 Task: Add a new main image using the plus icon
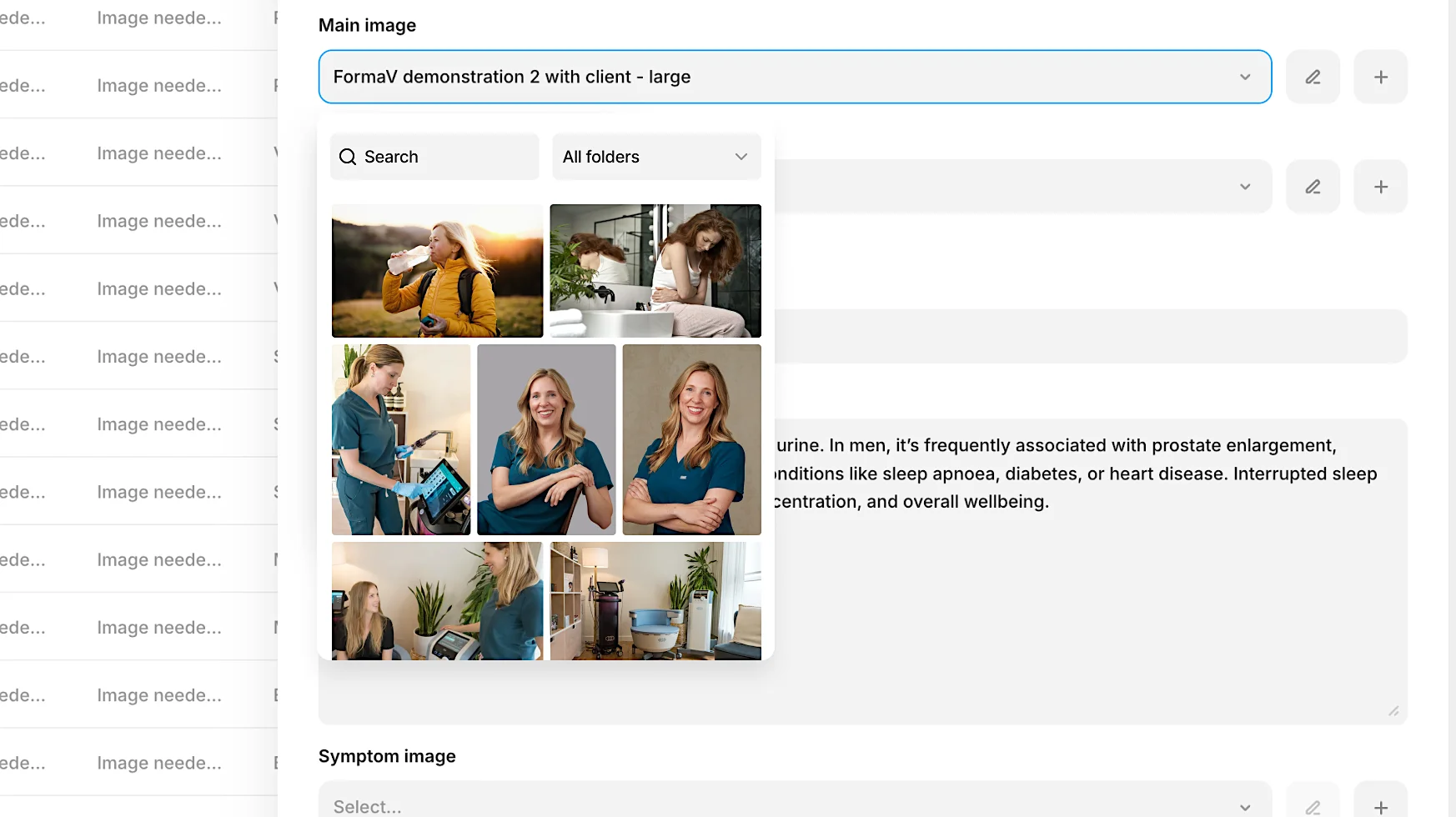1380,77
